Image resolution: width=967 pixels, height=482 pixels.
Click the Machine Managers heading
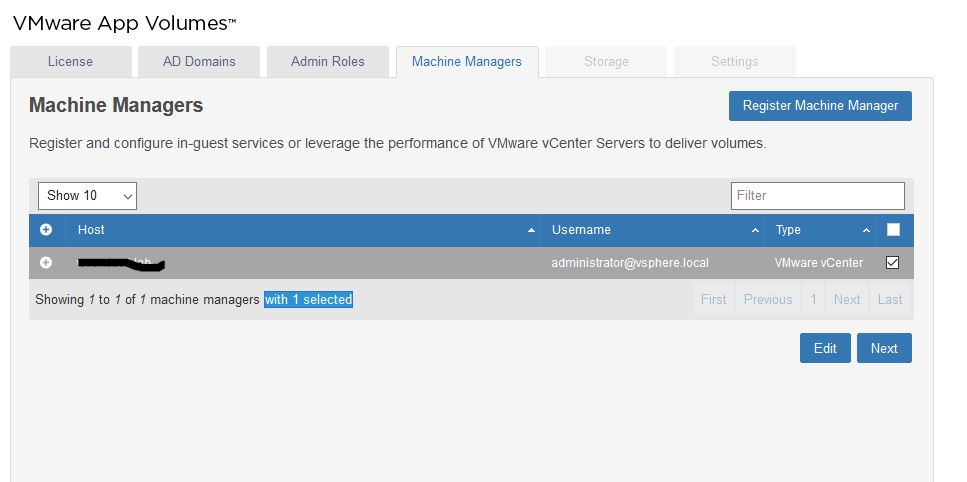coord(116,105)
